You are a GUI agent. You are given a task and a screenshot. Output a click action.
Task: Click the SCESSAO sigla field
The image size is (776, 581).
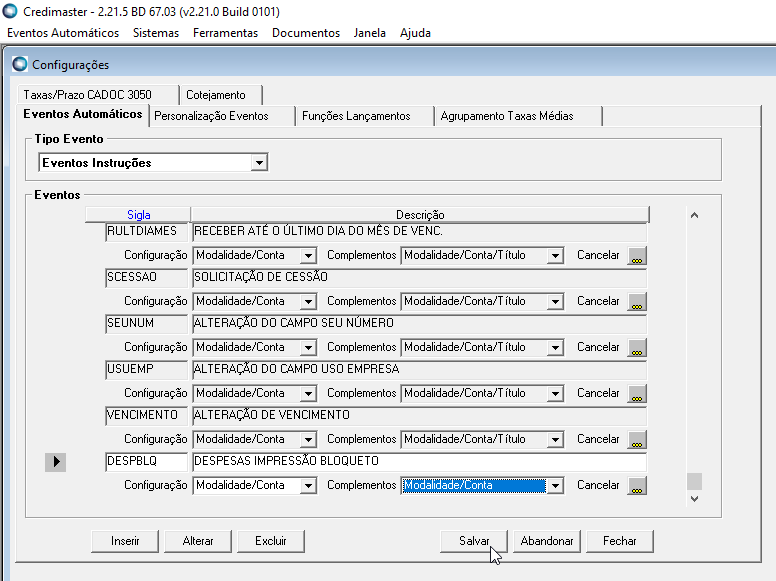coord(146,277)
